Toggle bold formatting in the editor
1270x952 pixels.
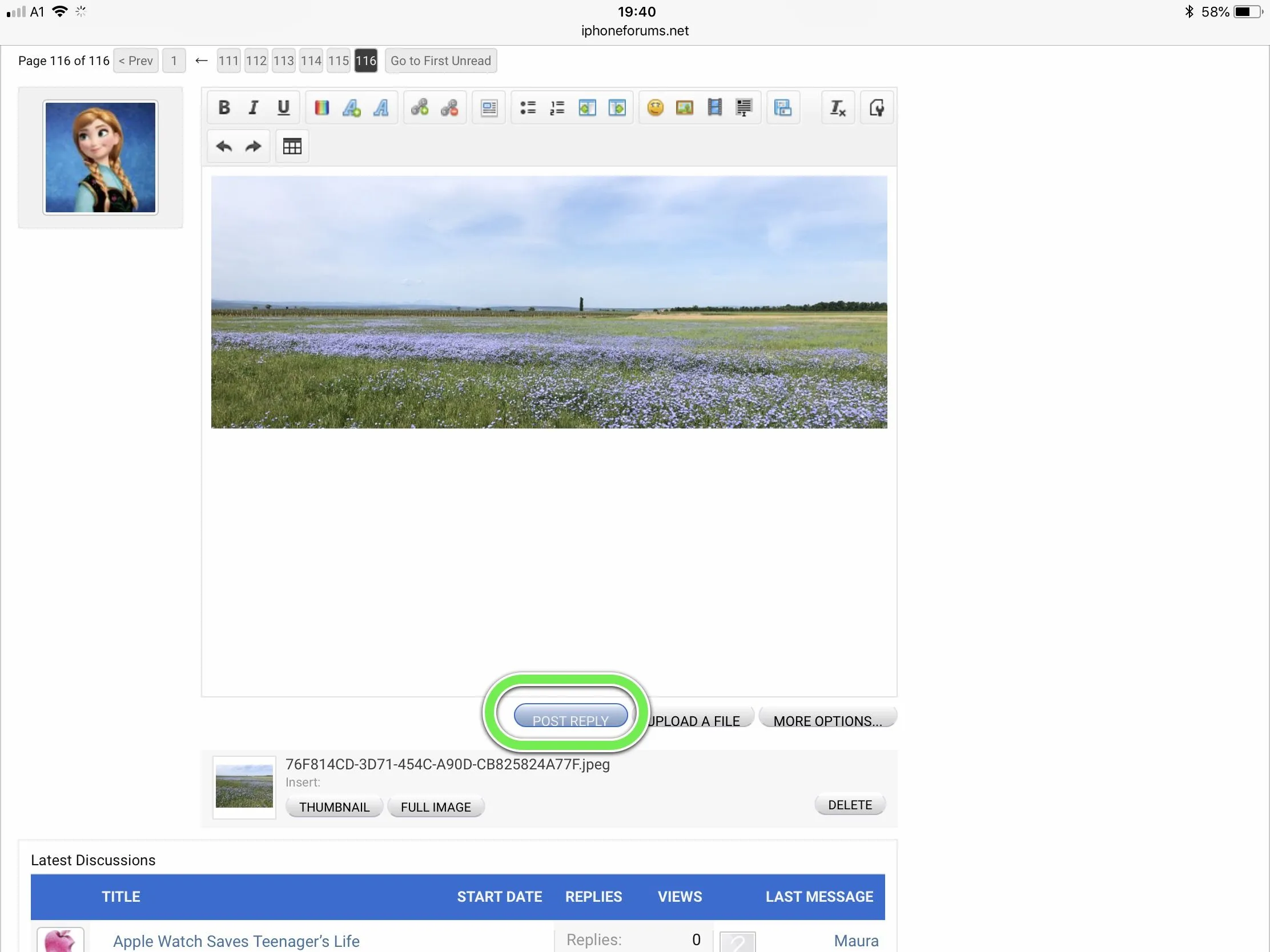coord(224,108)
